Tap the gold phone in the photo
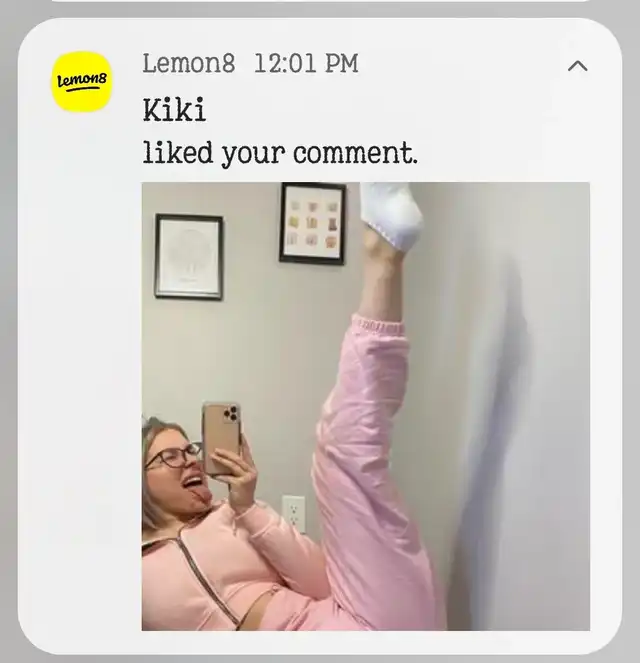Image resolution: width=640 pixels, height=663 pixels. coord(221,438)
